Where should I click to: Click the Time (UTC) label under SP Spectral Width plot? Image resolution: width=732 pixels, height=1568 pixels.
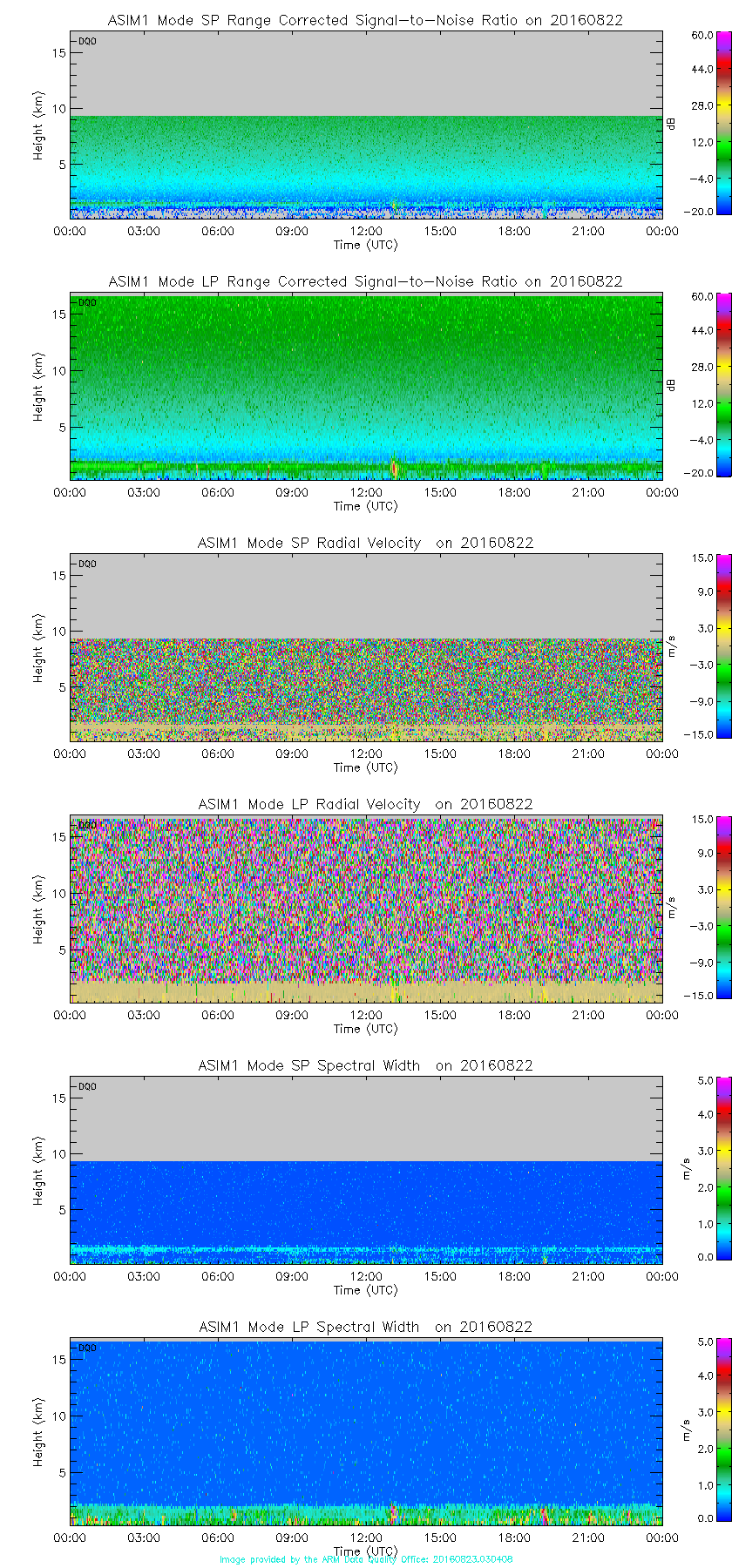(365, 1290)
